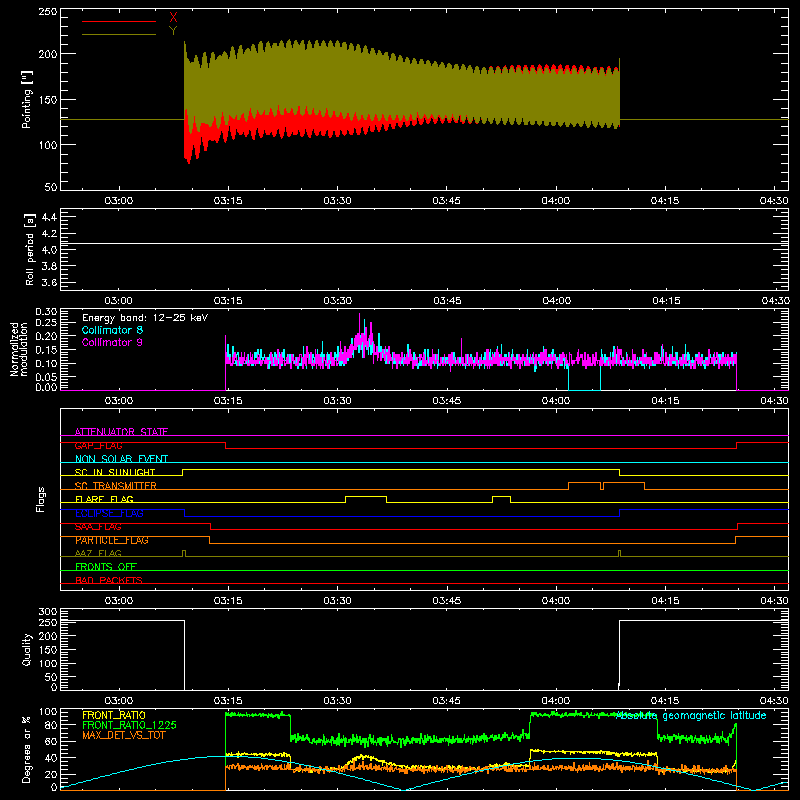Click the Collimator 8 dropout near 04:03
800x800 pixels.
[584, 379]
